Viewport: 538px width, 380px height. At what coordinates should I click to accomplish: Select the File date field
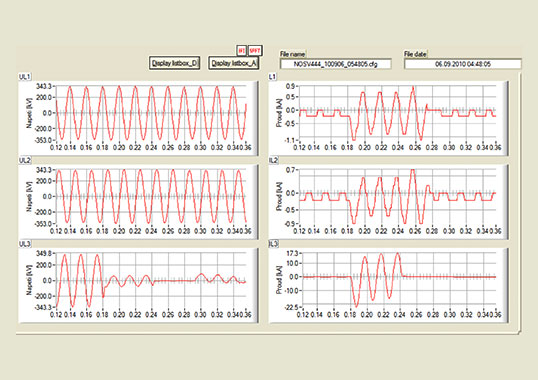tap(463, 64)
